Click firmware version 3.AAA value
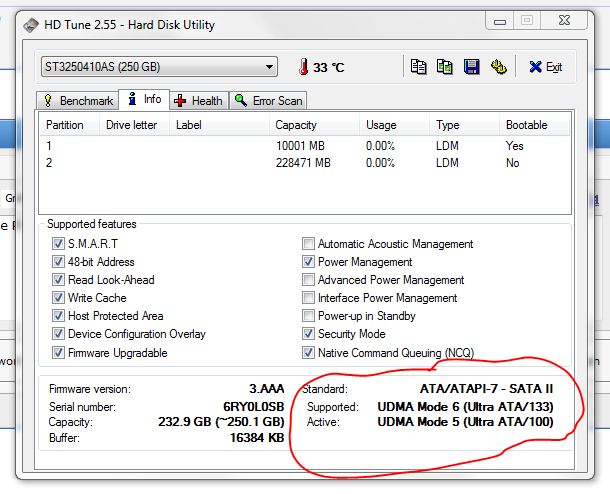The image size is (610, 494). (x=266, y=389)
